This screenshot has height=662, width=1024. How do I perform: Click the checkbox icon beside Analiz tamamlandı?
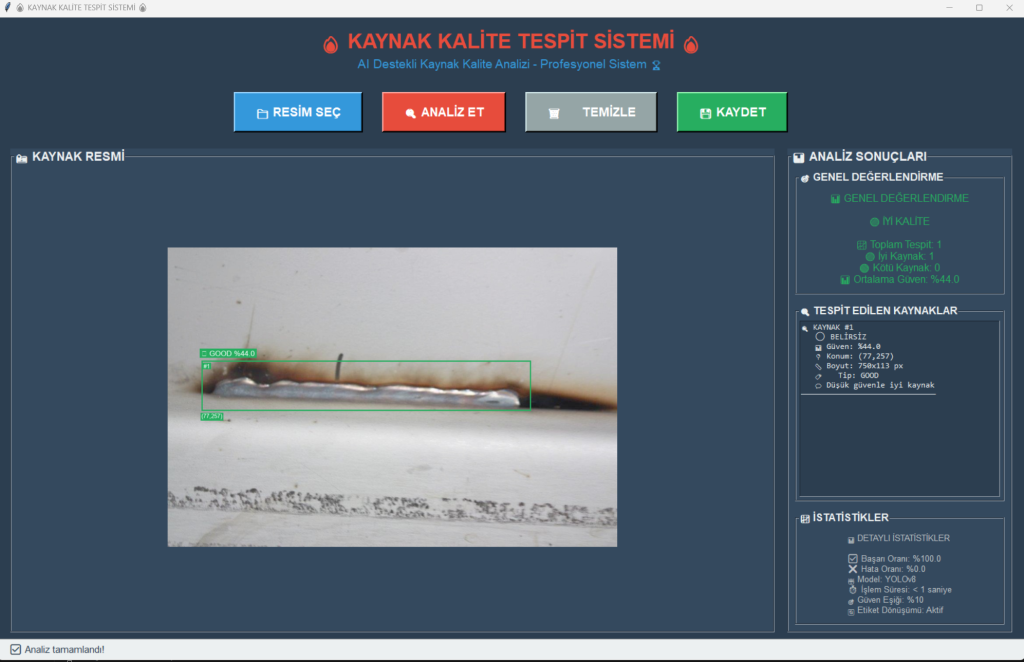click(x=15, y=649)
